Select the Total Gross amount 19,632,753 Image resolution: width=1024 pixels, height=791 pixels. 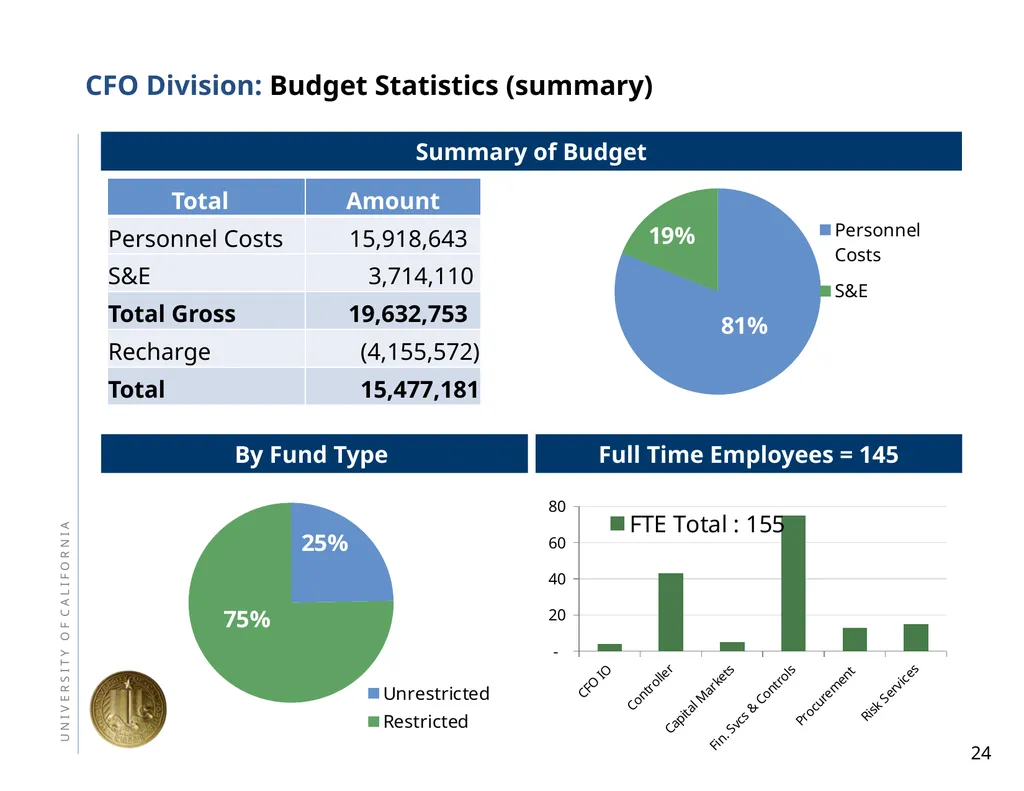point(408,314)
